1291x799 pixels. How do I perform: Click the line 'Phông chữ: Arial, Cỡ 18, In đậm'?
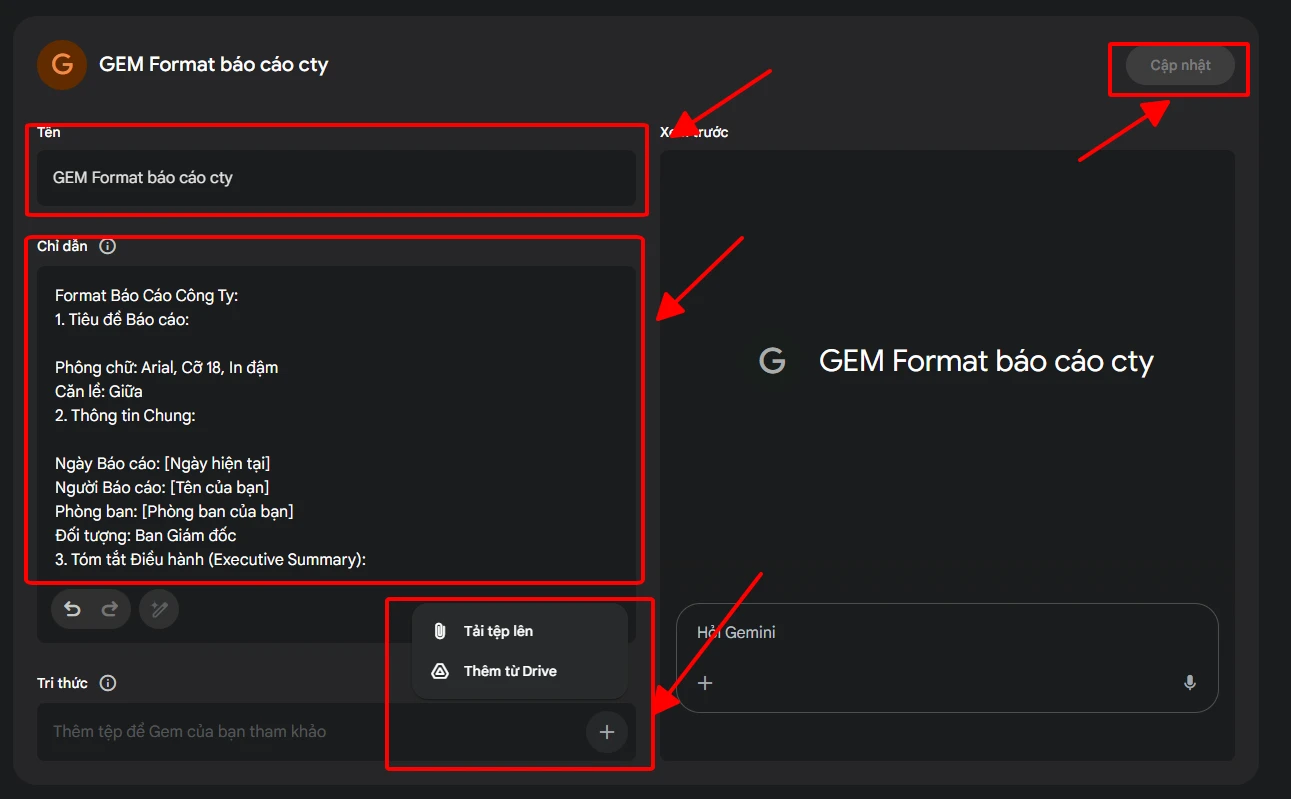click(x=167, y=368)
